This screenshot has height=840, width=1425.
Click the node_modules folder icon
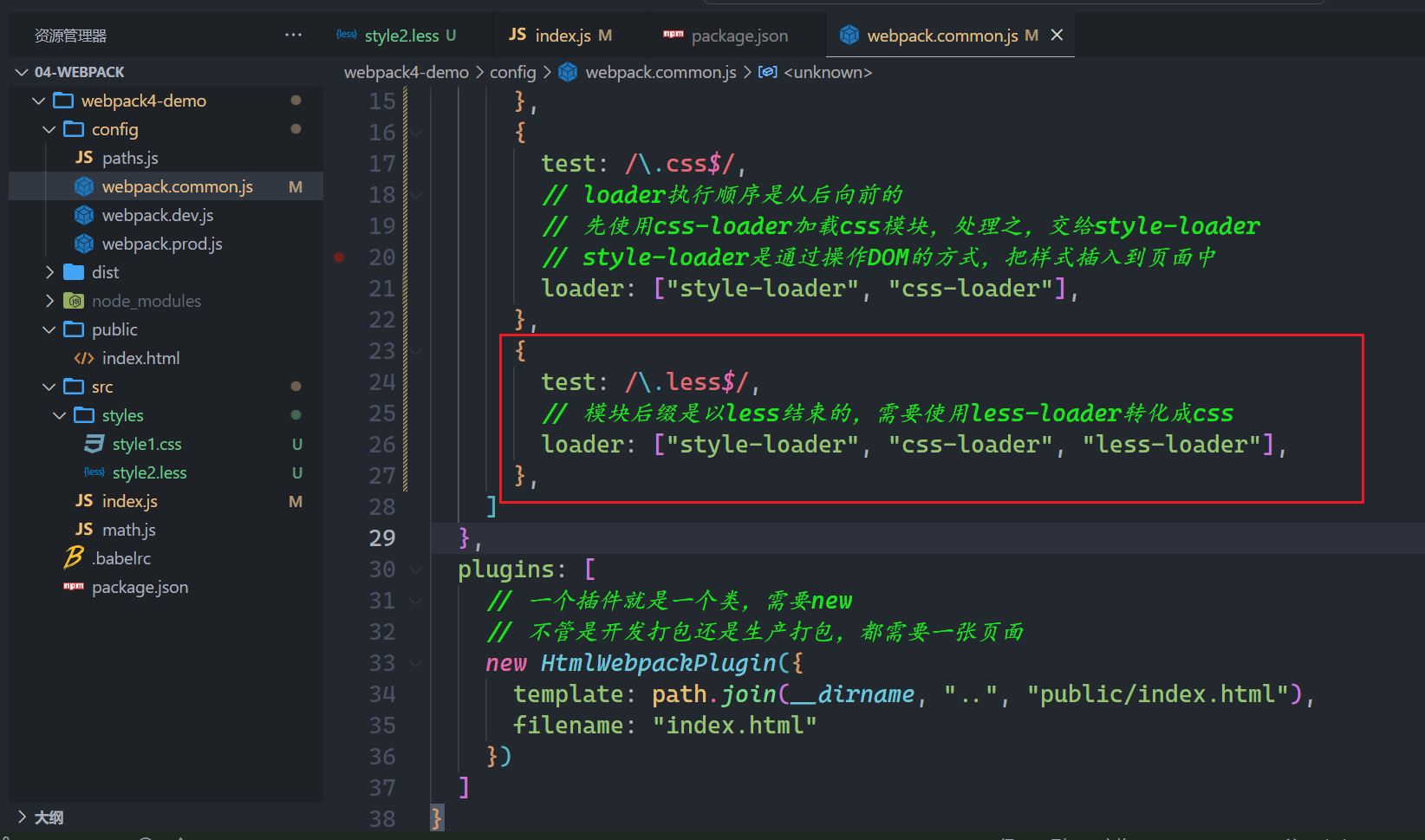click(x=74, y=301)
